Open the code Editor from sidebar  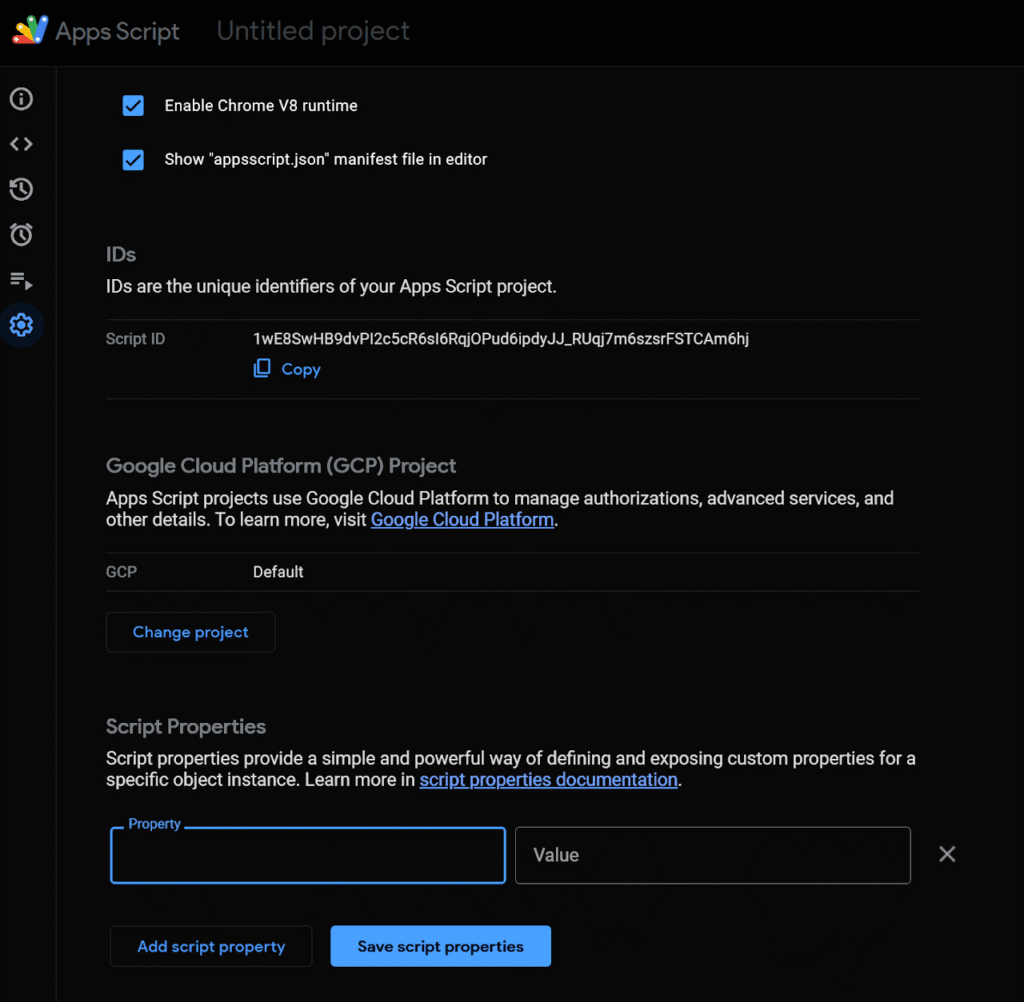[x=21, y=144]
